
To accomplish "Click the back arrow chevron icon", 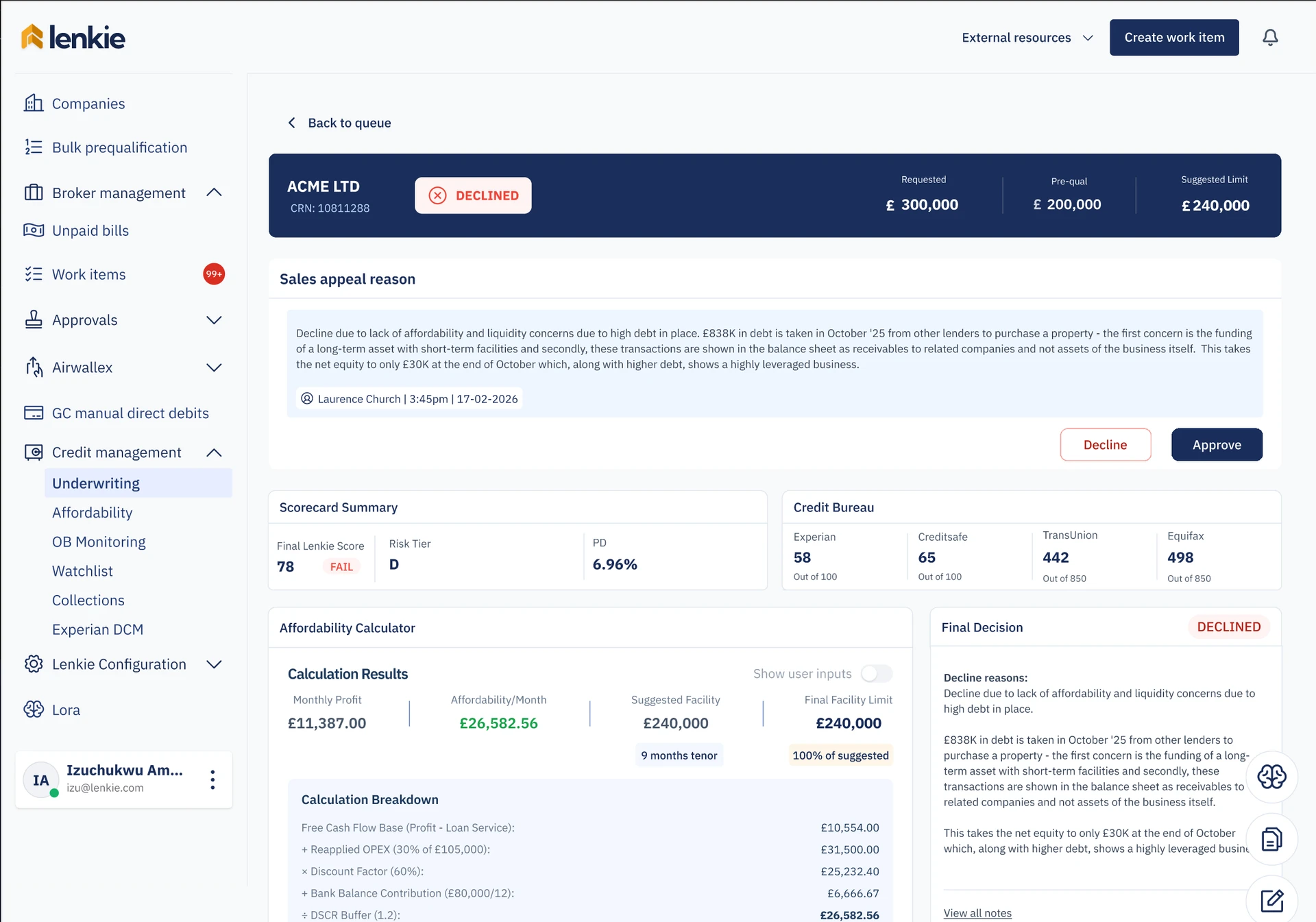I will pos(292,123).
